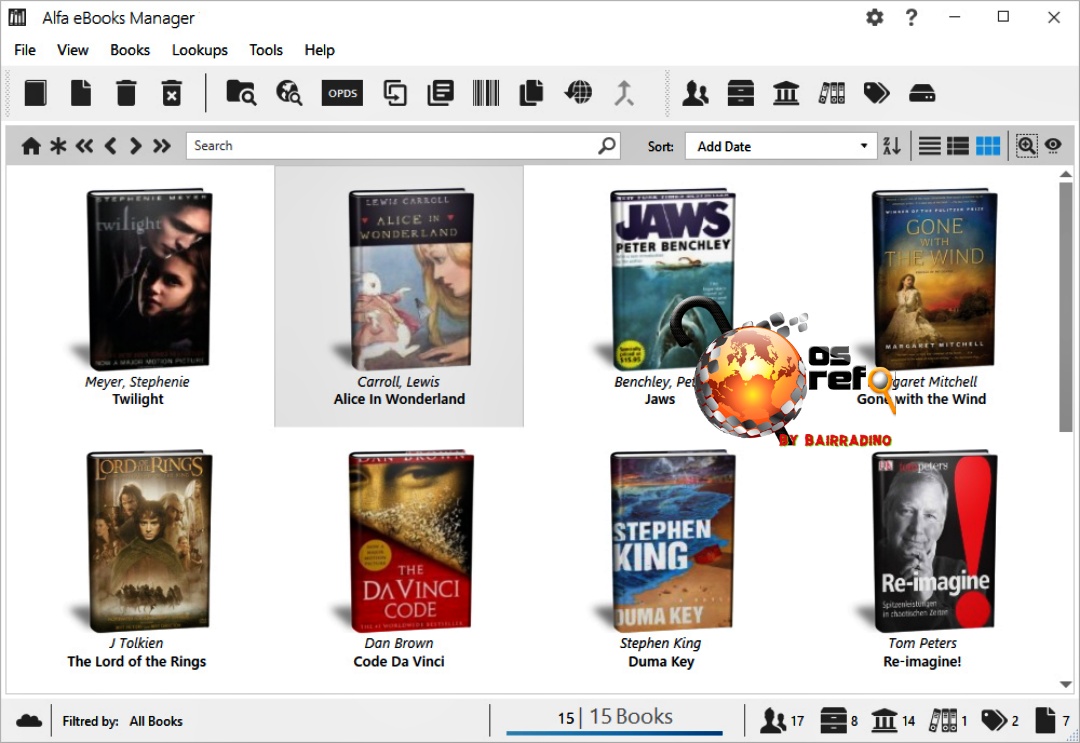
Task: Select the Gone with the Wind cover
Action: (x=934, y=279)
